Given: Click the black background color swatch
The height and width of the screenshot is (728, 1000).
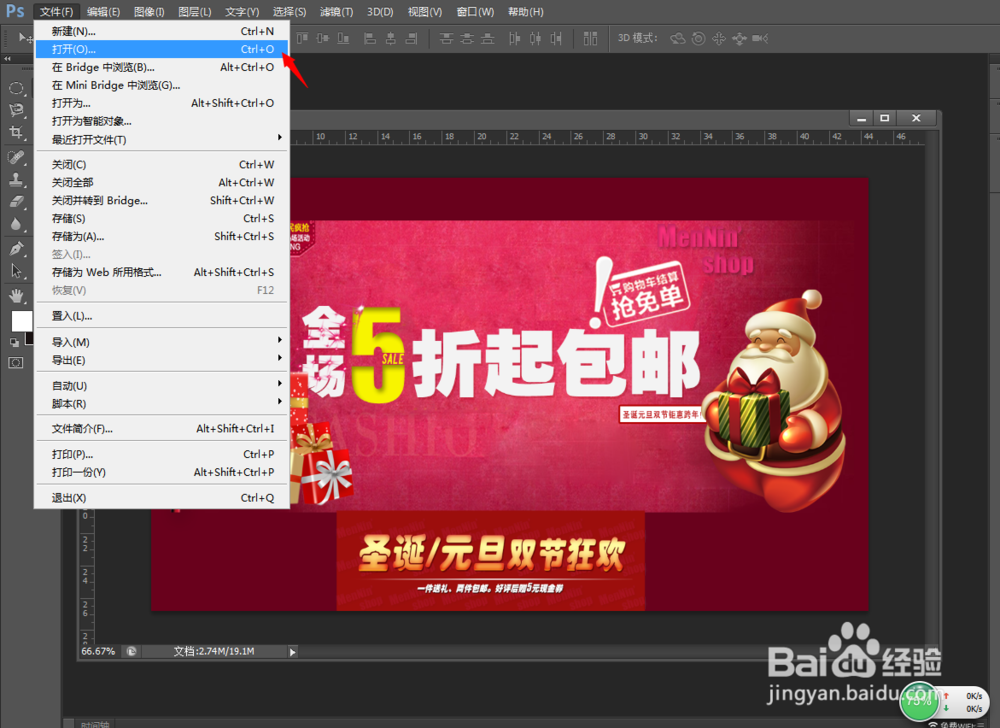Looking at the screenshot, I should click(x=29, y=339).
